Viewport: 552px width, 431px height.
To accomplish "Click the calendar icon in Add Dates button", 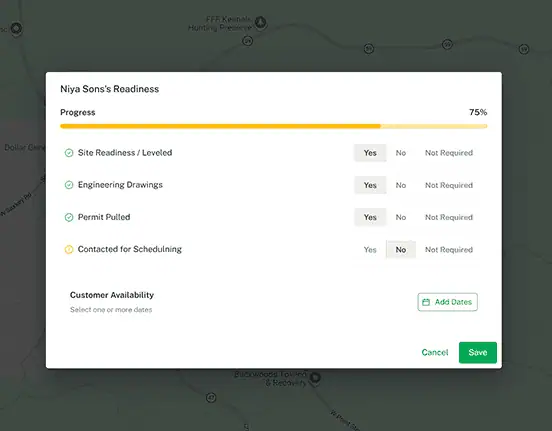I will point(426,302).
